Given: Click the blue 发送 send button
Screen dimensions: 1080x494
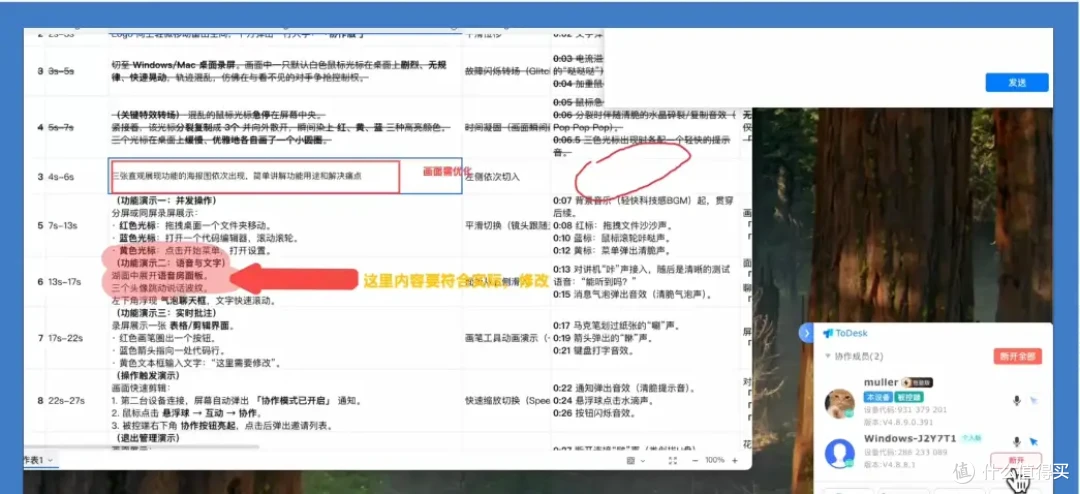Looking at the screenshot, I should [1017, 82].
